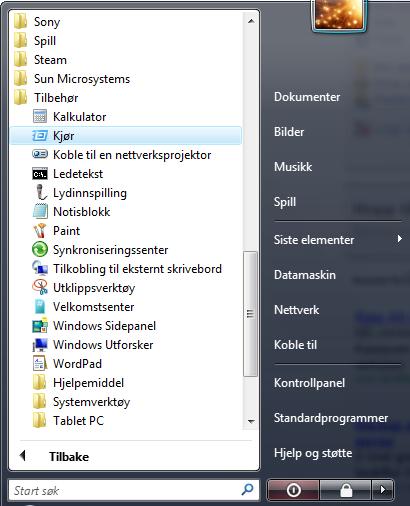Open Spill in the right pane
The width and height of the screenshot is (410, 506).
[x=285, y=202]
